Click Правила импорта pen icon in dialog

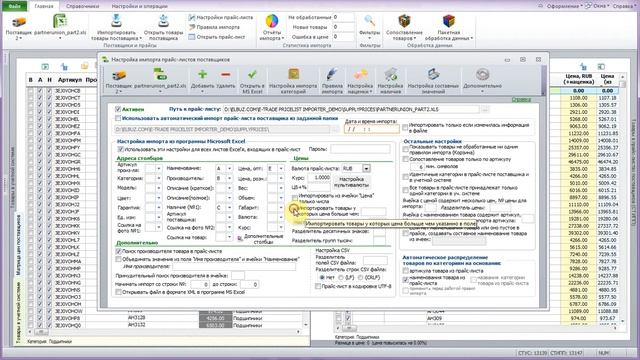pyautogui.click(x=332, y=75)
